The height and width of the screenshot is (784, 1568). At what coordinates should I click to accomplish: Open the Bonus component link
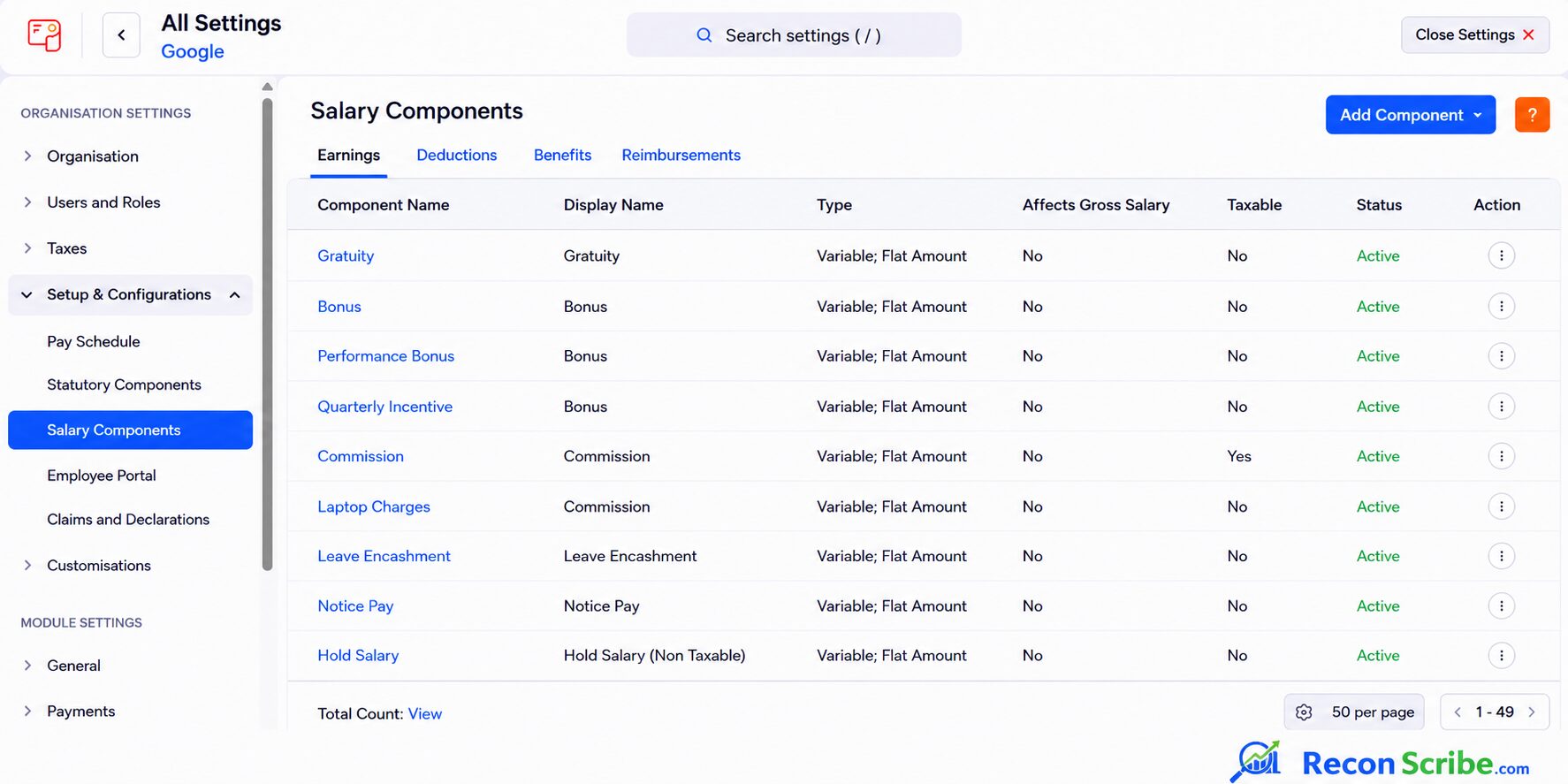pyautogui.click(x=339, y=306)
